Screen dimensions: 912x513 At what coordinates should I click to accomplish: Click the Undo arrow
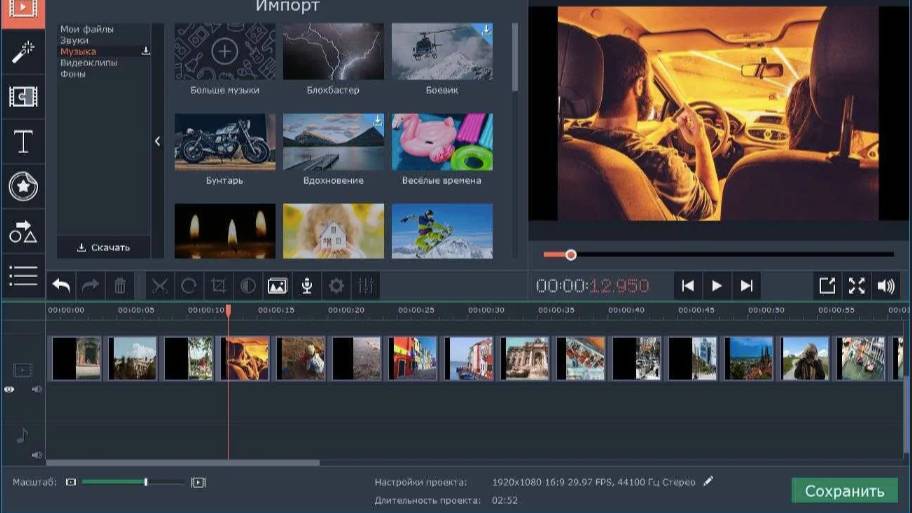pos(61,286)
